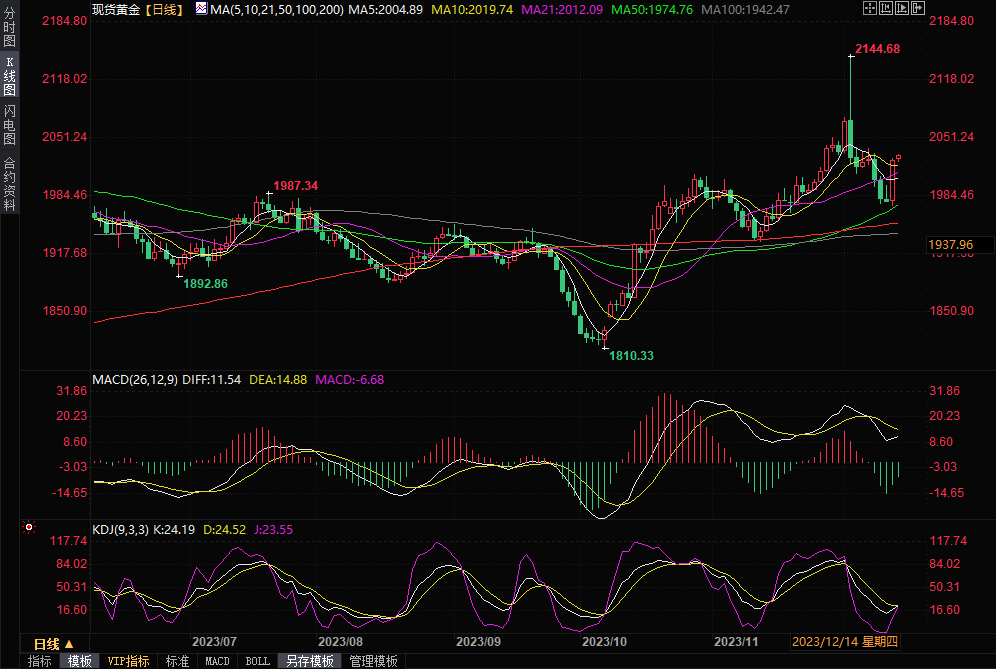Click the range measurement icon at top right

click(x=886, y=9)
